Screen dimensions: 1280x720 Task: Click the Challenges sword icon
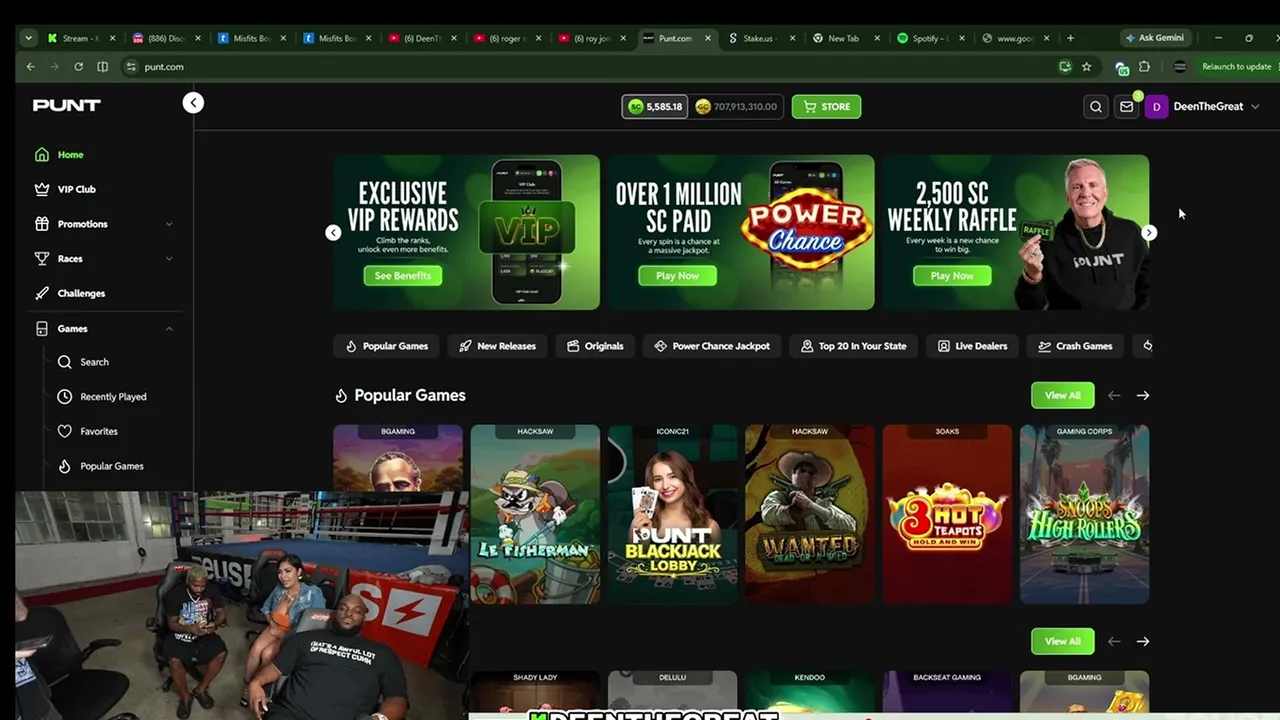click(x=42, y=294)
